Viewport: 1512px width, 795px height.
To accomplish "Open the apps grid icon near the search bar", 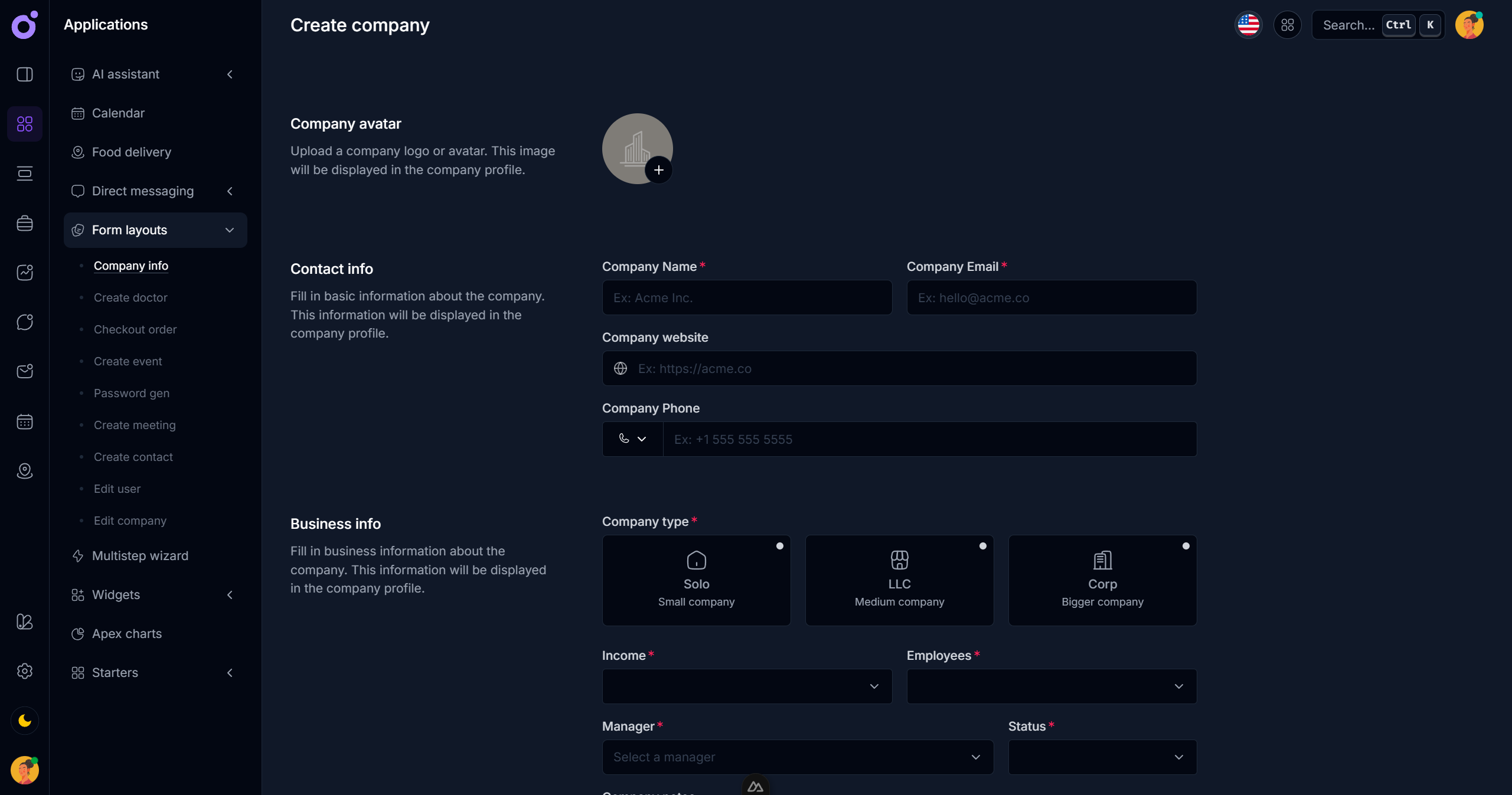I will click(1288, 25).
